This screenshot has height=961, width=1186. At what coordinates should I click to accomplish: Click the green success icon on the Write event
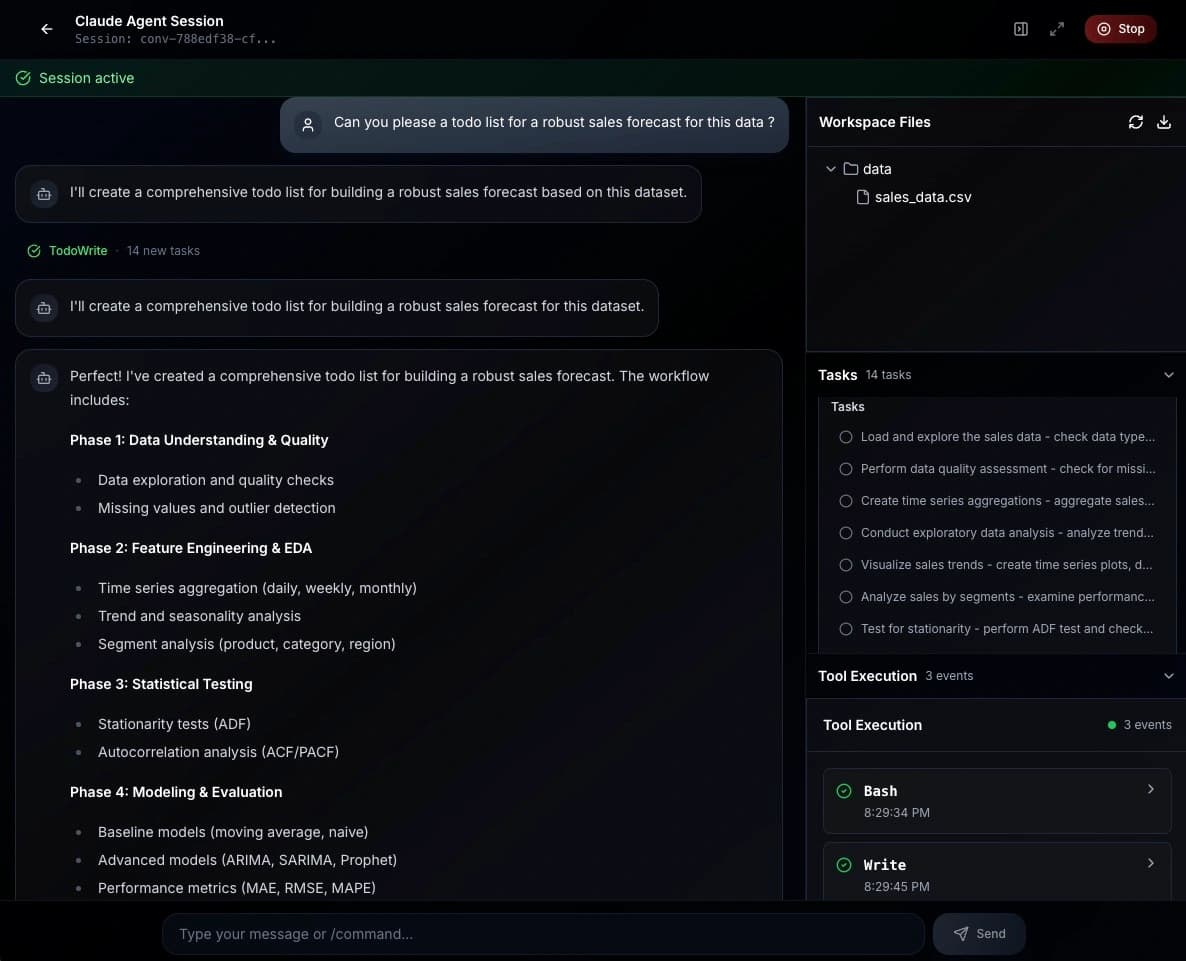click(x=845, y=864)
